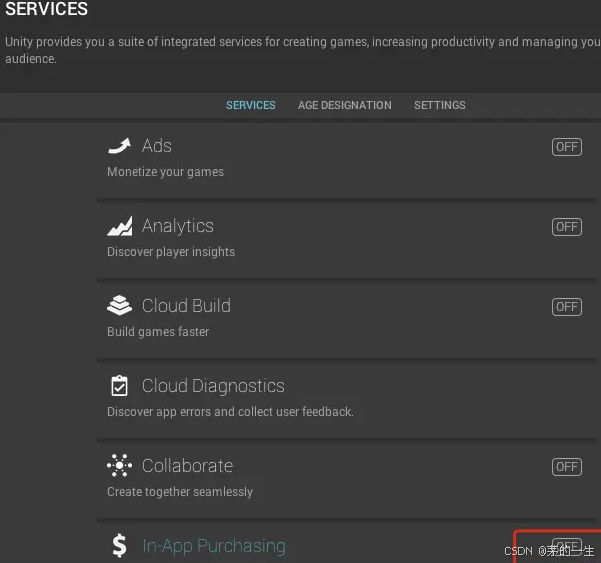Viewport: 601px width, 563px height.
Task: Open the SETTINGS tab
Action: pyautogui.click(x=440, y=105)
